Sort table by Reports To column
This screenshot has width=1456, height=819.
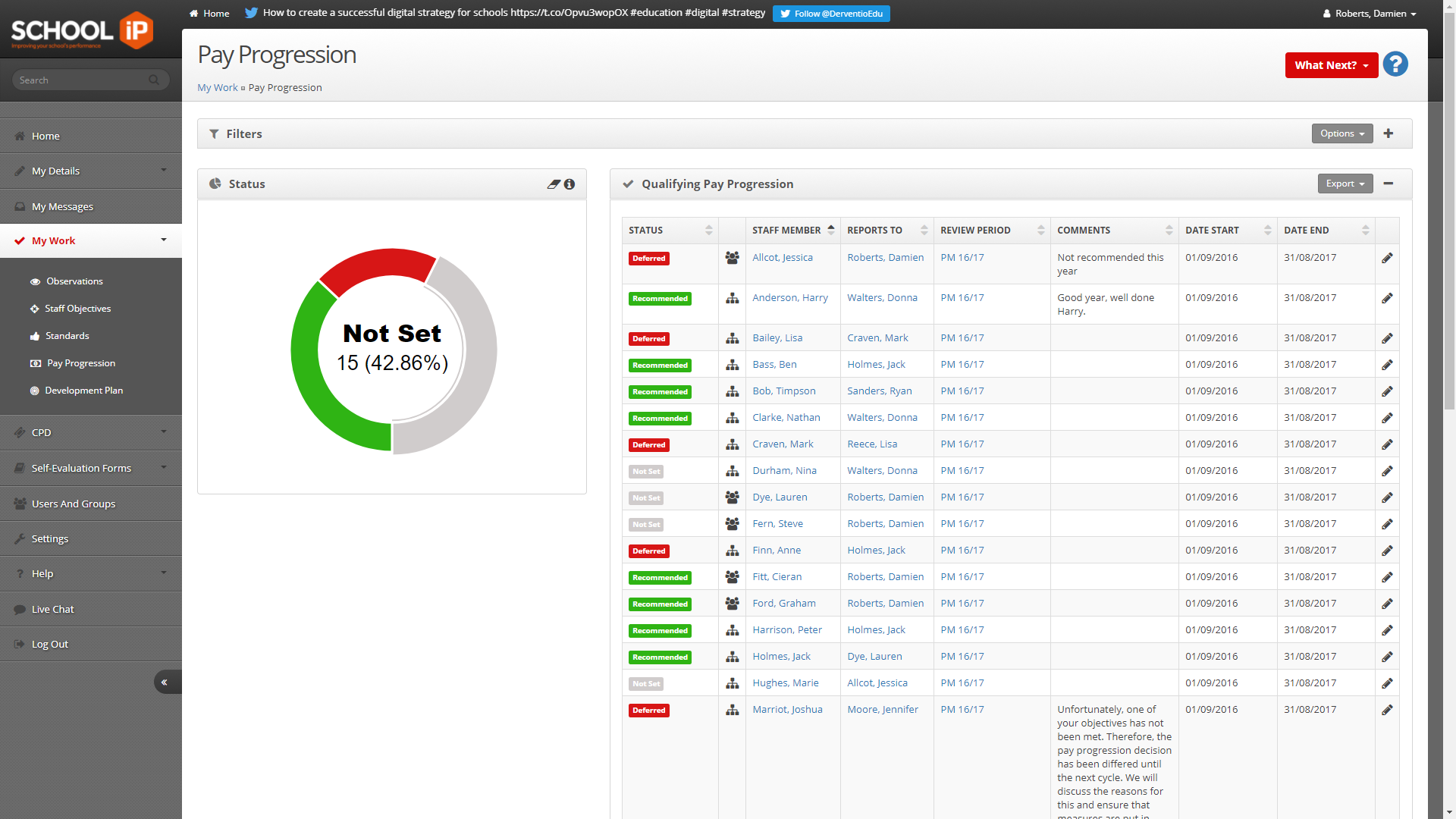tap(886, 231)
